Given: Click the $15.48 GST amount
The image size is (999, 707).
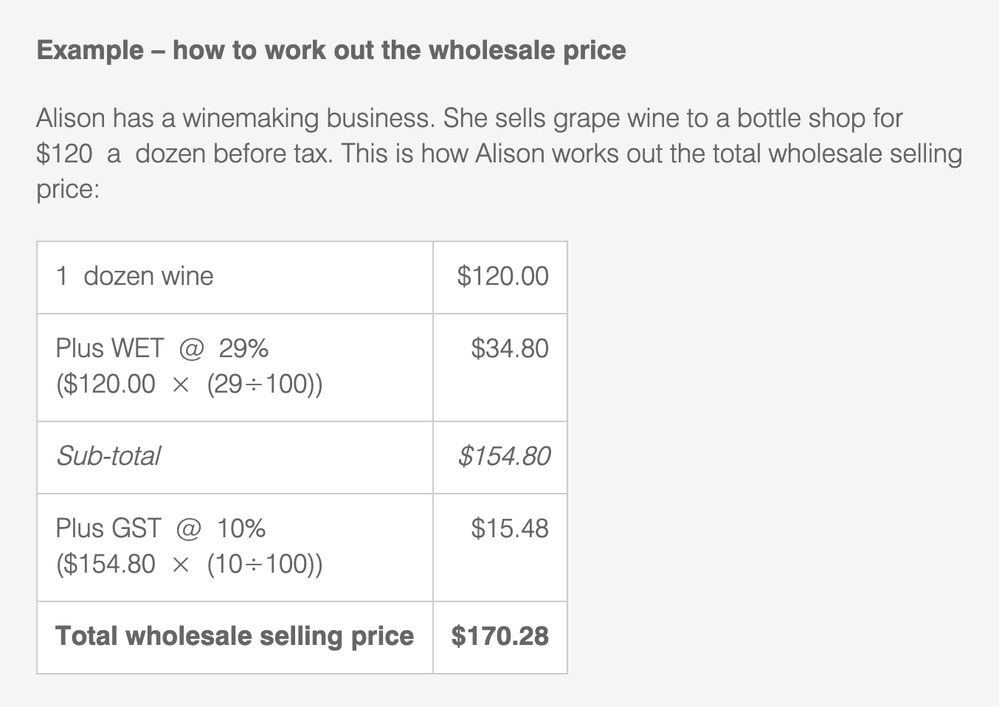Looking at the screenshot, I should click(510, 529).
